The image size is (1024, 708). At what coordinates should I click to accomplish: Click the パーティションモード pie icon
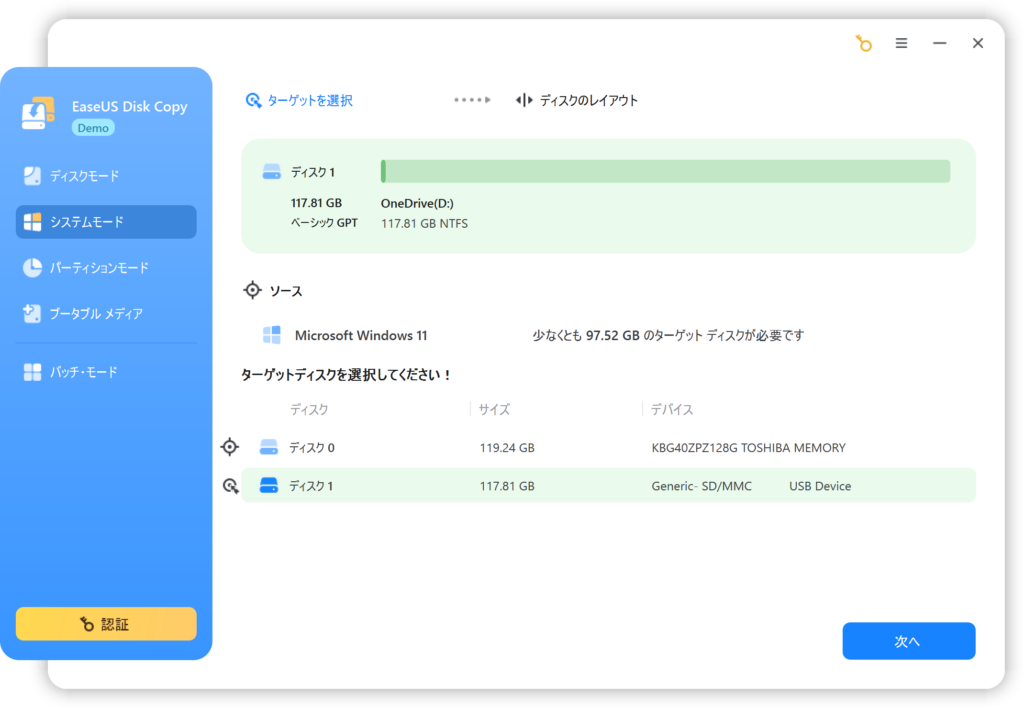point(32,268)
